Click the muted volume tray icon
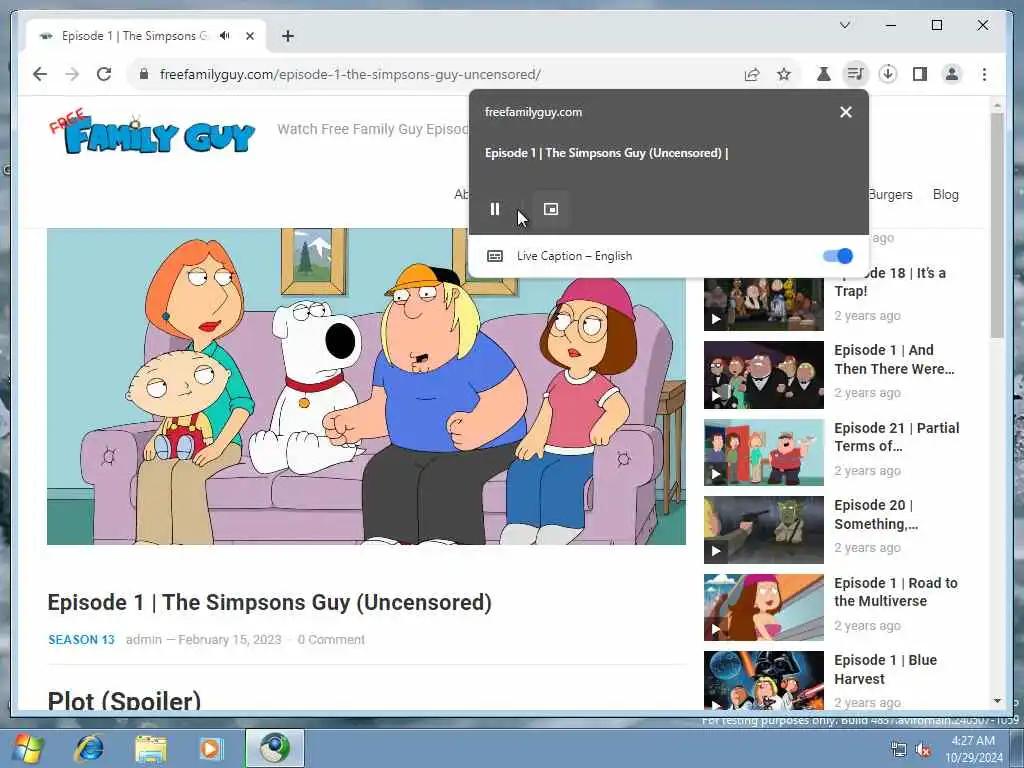The height and width of the screenshot is (768, 1024). click(923, 750)
